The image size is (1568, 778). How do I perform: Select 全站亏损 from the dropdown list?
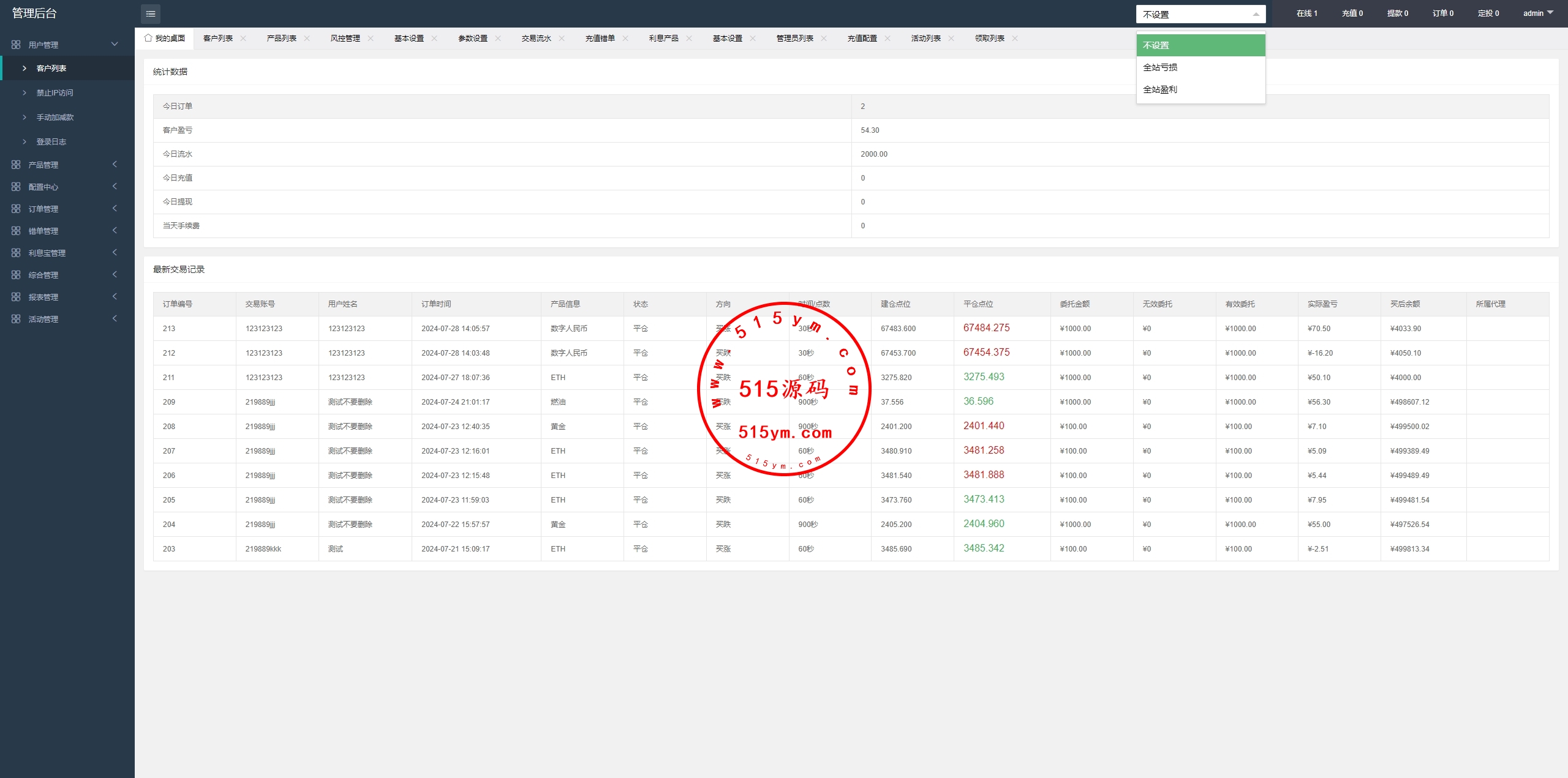click(1160, 67)
